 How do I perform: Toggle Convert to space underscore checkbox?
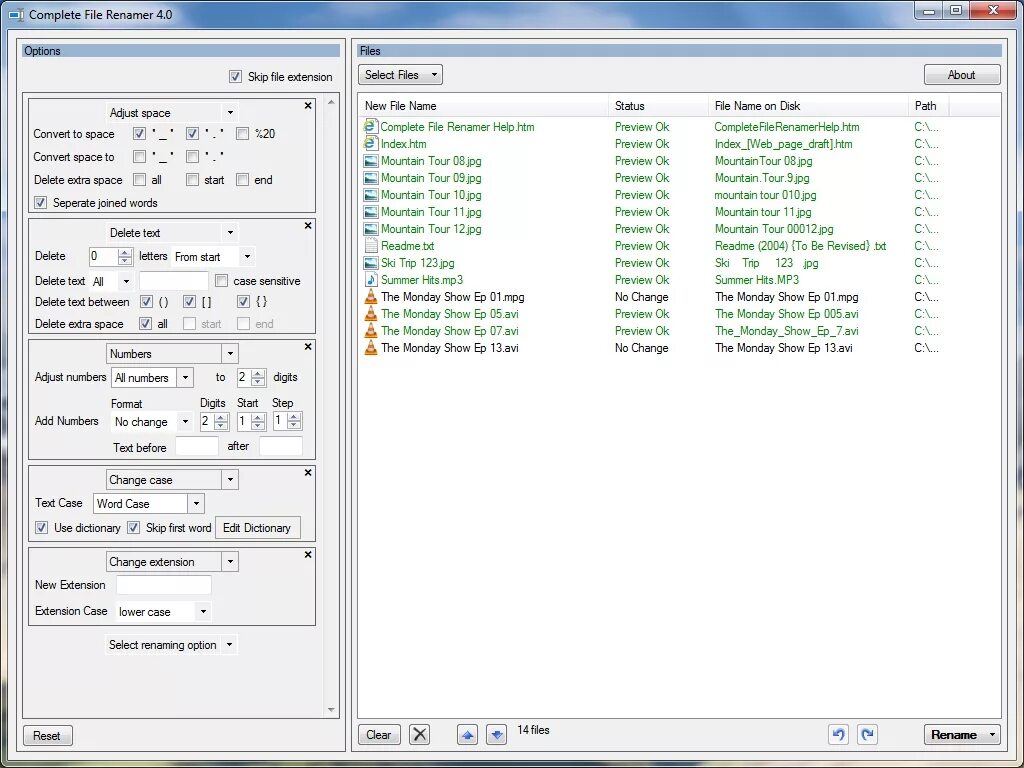pyautogui.click(x=139, y=133)
